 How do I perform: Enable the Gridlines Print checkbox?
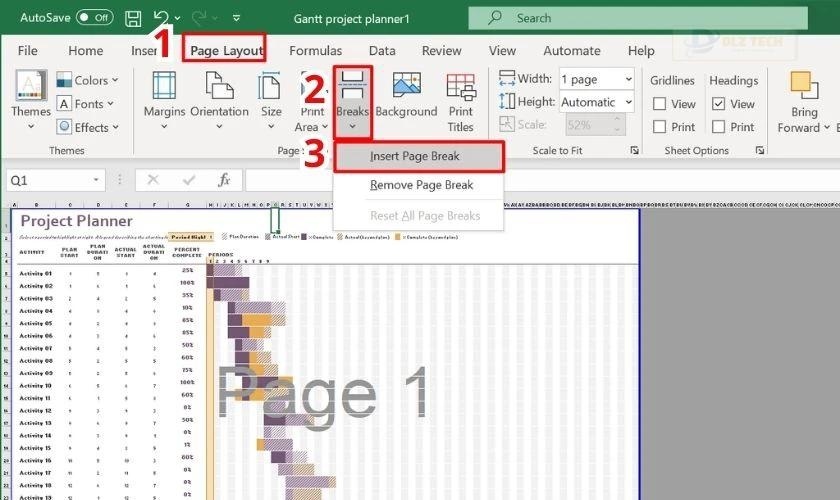(660, 127)
